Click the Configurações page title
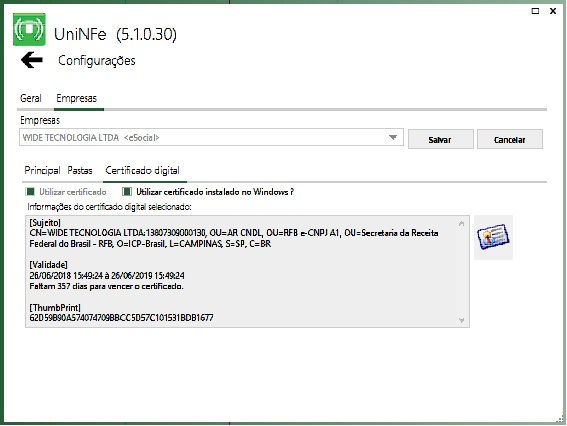Image resolution: width=567 pixels, height=426 pixels. (x=97, y=60)
